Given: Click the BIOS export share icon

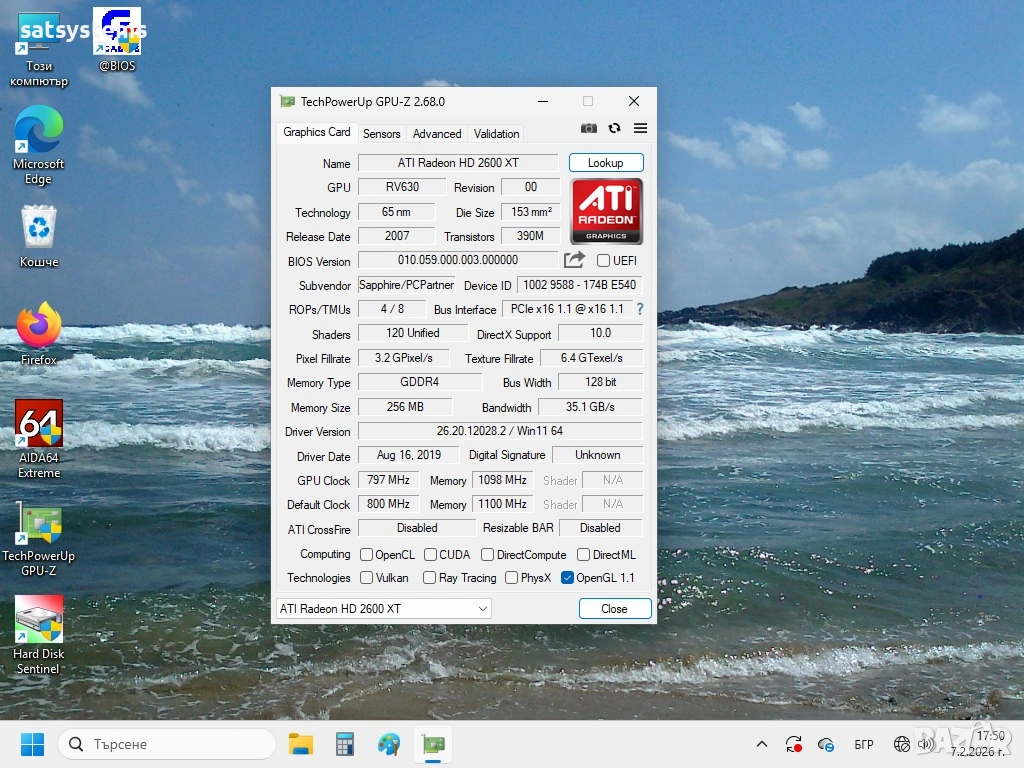Looking at the screenshot, I should tap(574, 260).
